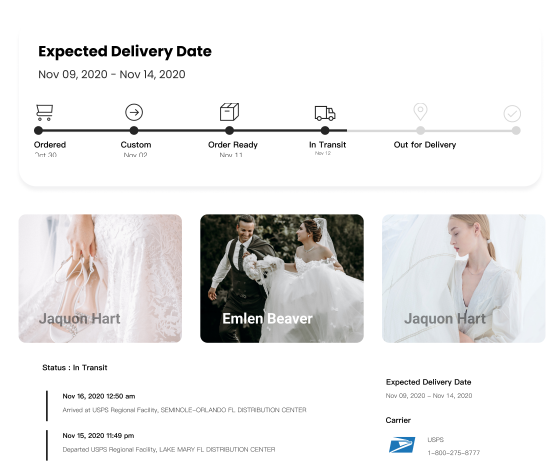Click the delivery truck In Transit icon
The height and width of the screenshot is (474, 560).
[x=325, y=113]
